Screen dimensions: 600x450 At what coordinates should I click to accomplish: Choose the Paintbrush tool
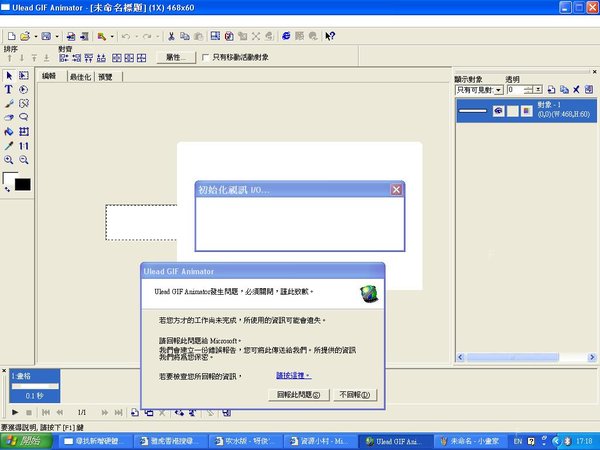(x=9, y=103)
